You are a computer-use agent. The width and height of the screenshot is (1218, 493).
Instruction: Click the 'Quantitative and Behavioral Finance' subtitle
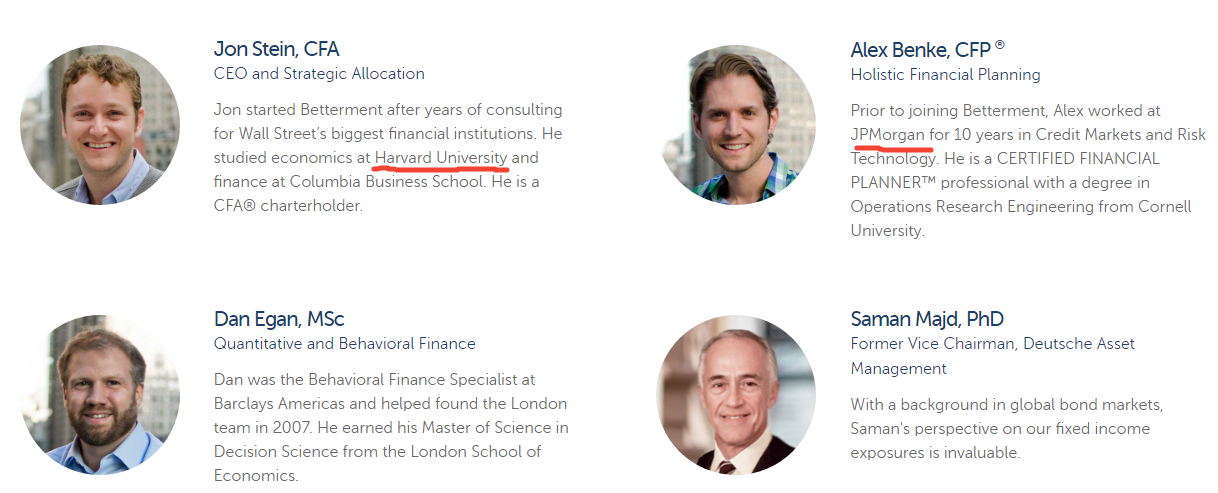(x=345, y=344)
